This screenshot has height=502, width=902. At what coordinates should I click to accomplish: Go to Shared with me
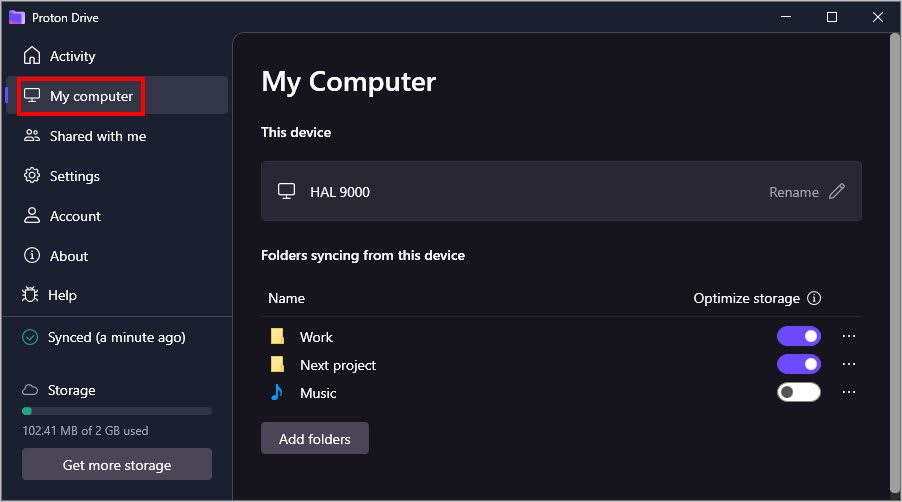tap(117, 136)
